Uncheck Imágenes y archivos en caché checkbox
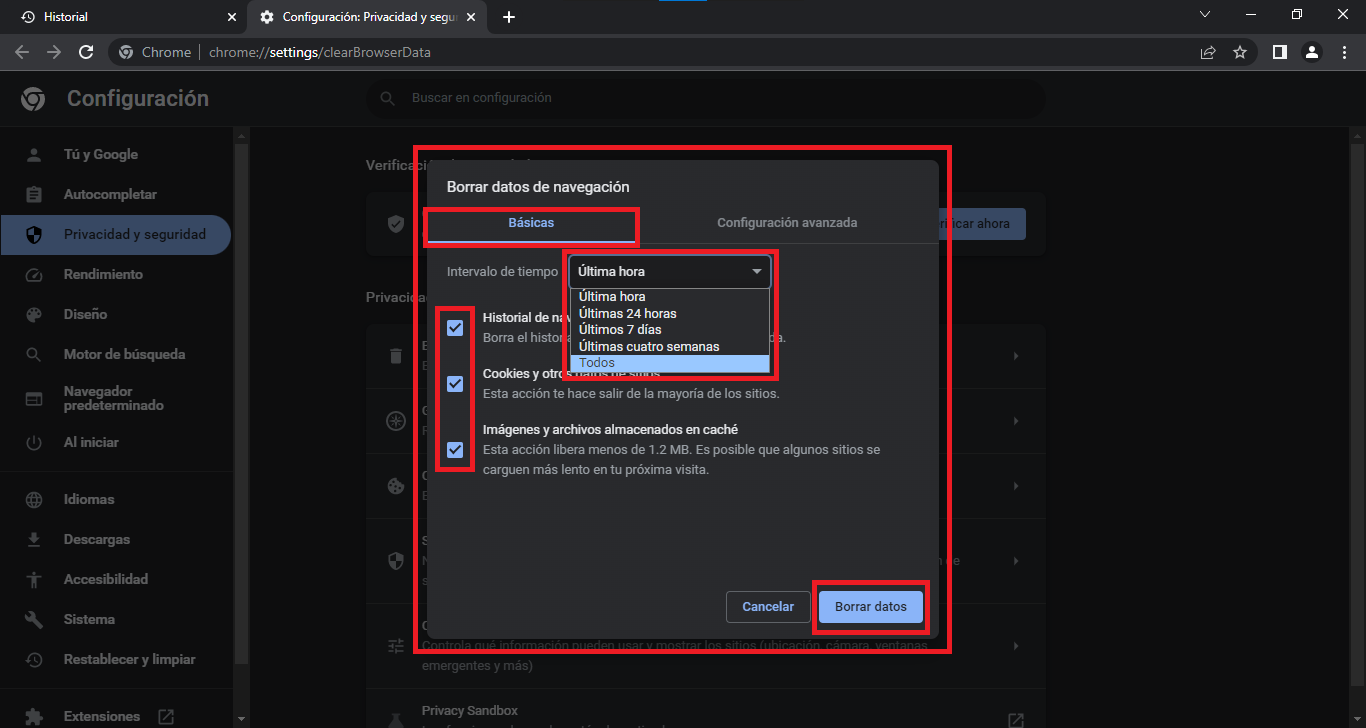The image size is (1366, 728). 455,450
